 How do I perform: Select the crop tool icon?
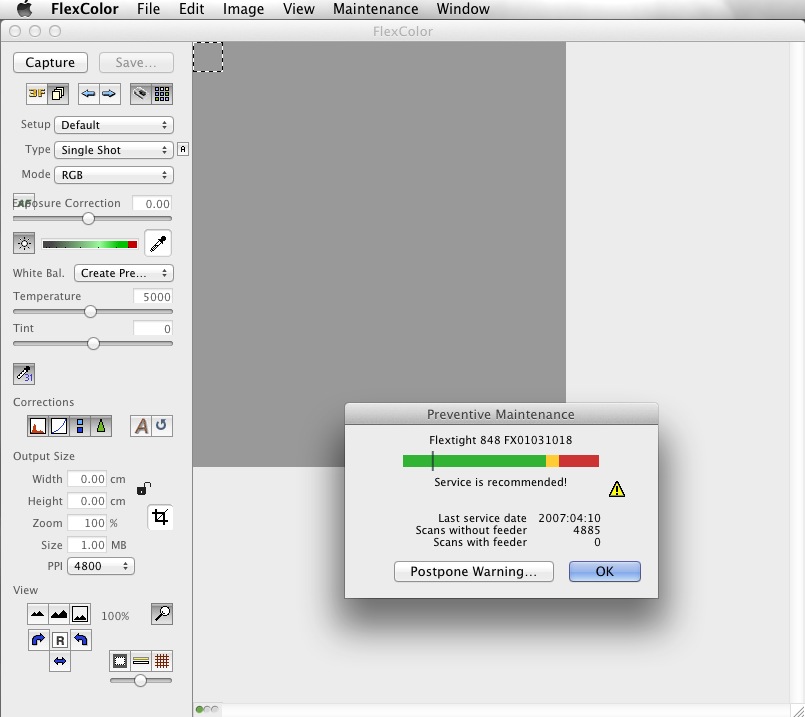160,517
